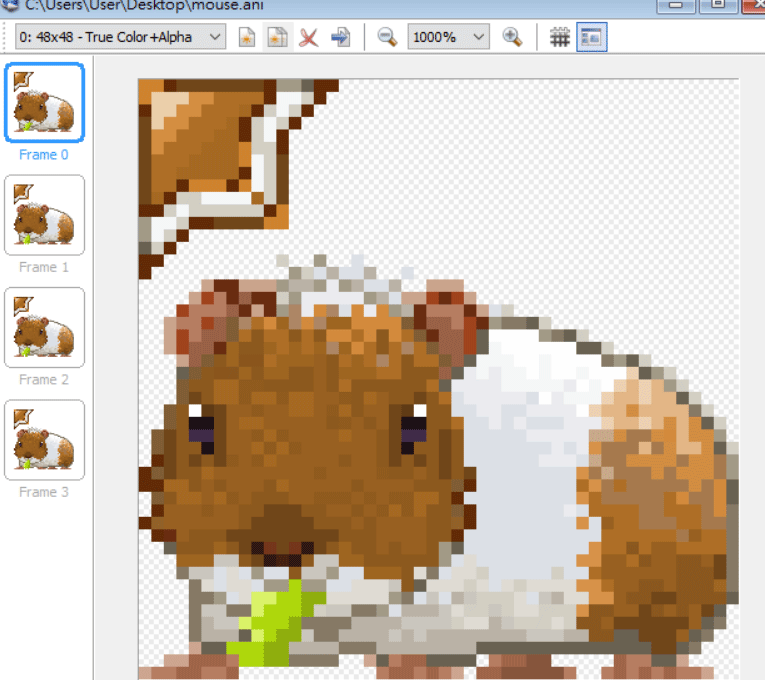Select the Frame 2 thumbnail
Screen dimensions: 765x680
pos(44,327)
